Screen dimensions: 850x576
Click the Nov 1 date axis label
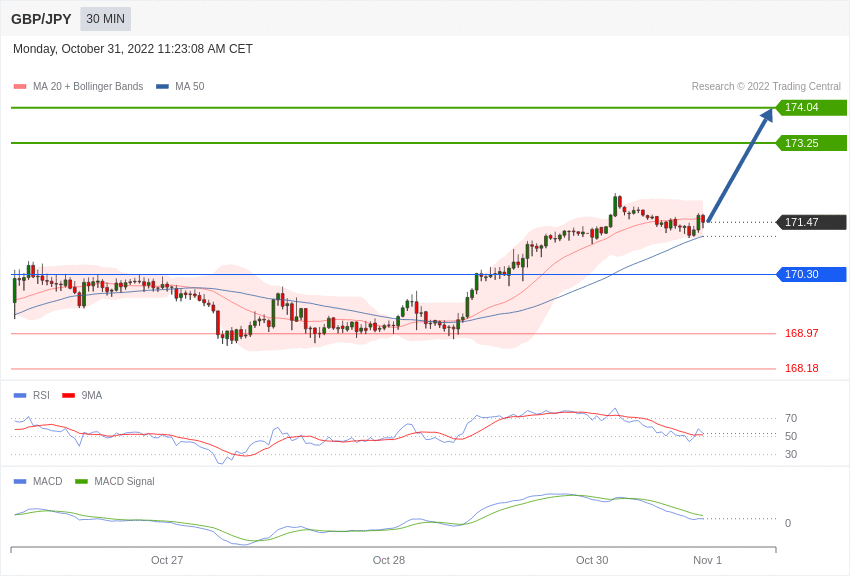tap(707, 560)
